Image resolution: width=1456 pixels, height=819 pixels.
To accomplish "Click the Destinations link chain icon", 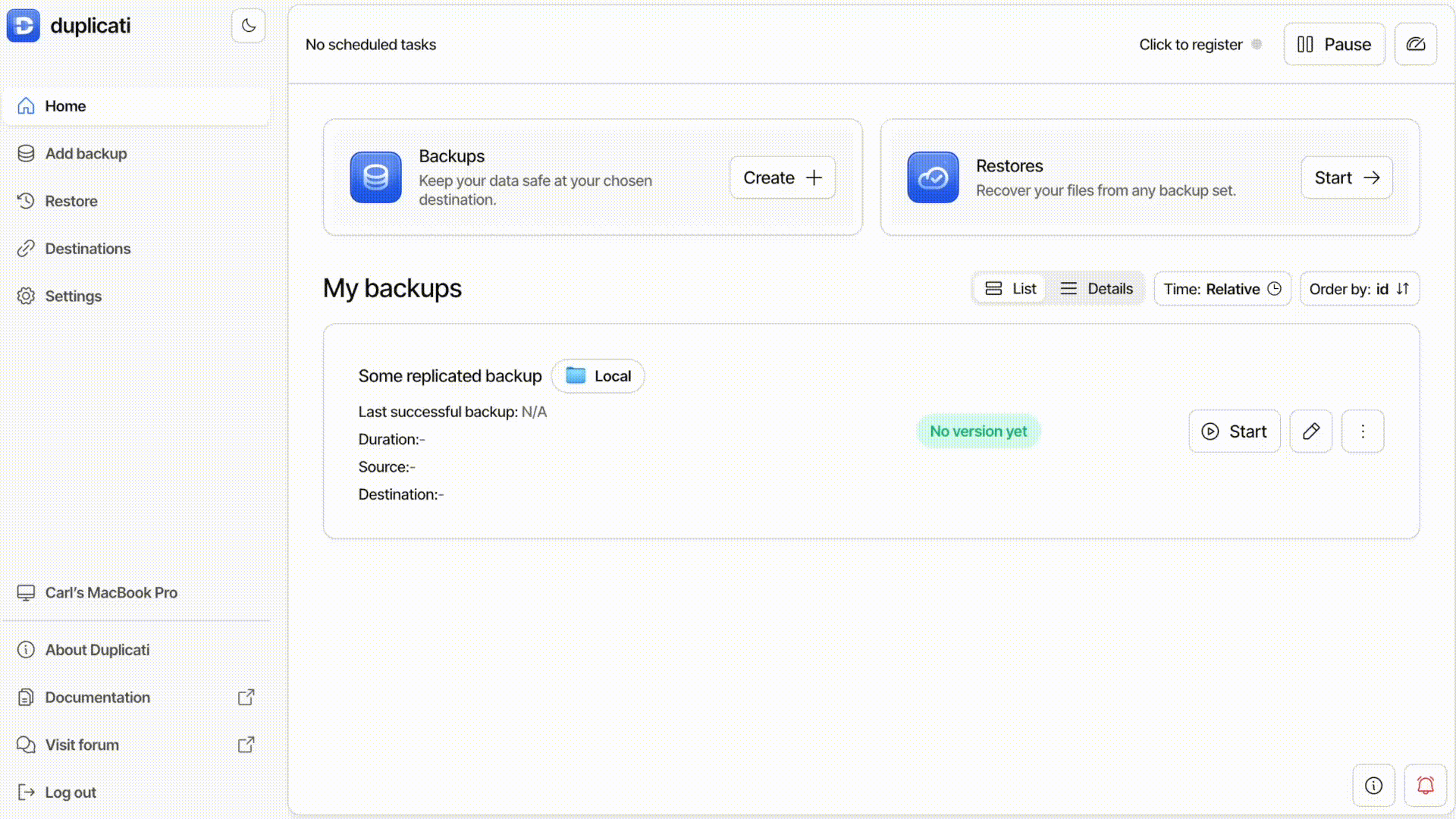I will pos(27,249).
